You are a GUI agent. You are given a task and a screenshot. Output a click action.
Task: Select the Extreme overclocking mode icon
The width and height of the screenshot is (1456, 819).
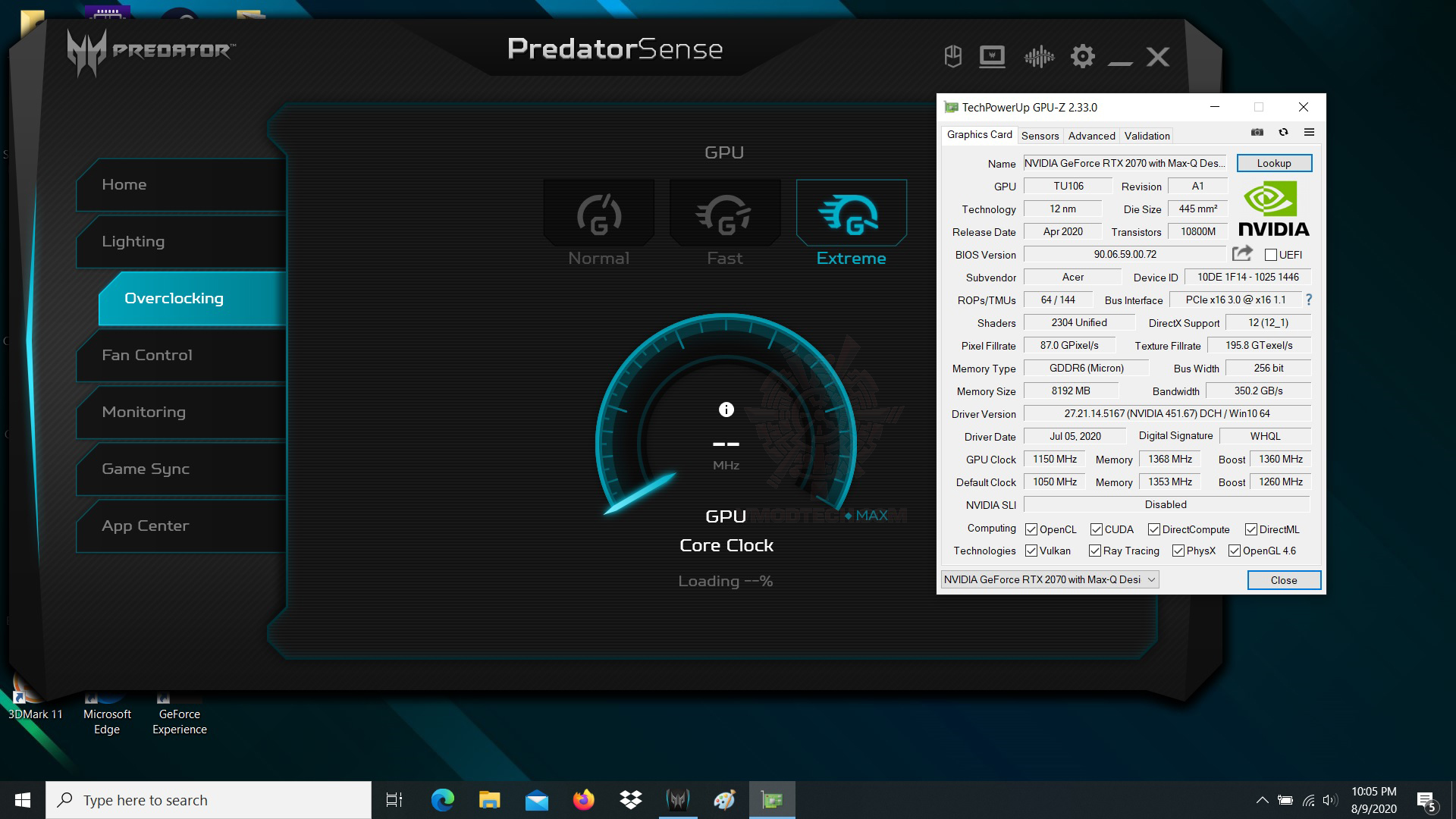coord(851,215)
